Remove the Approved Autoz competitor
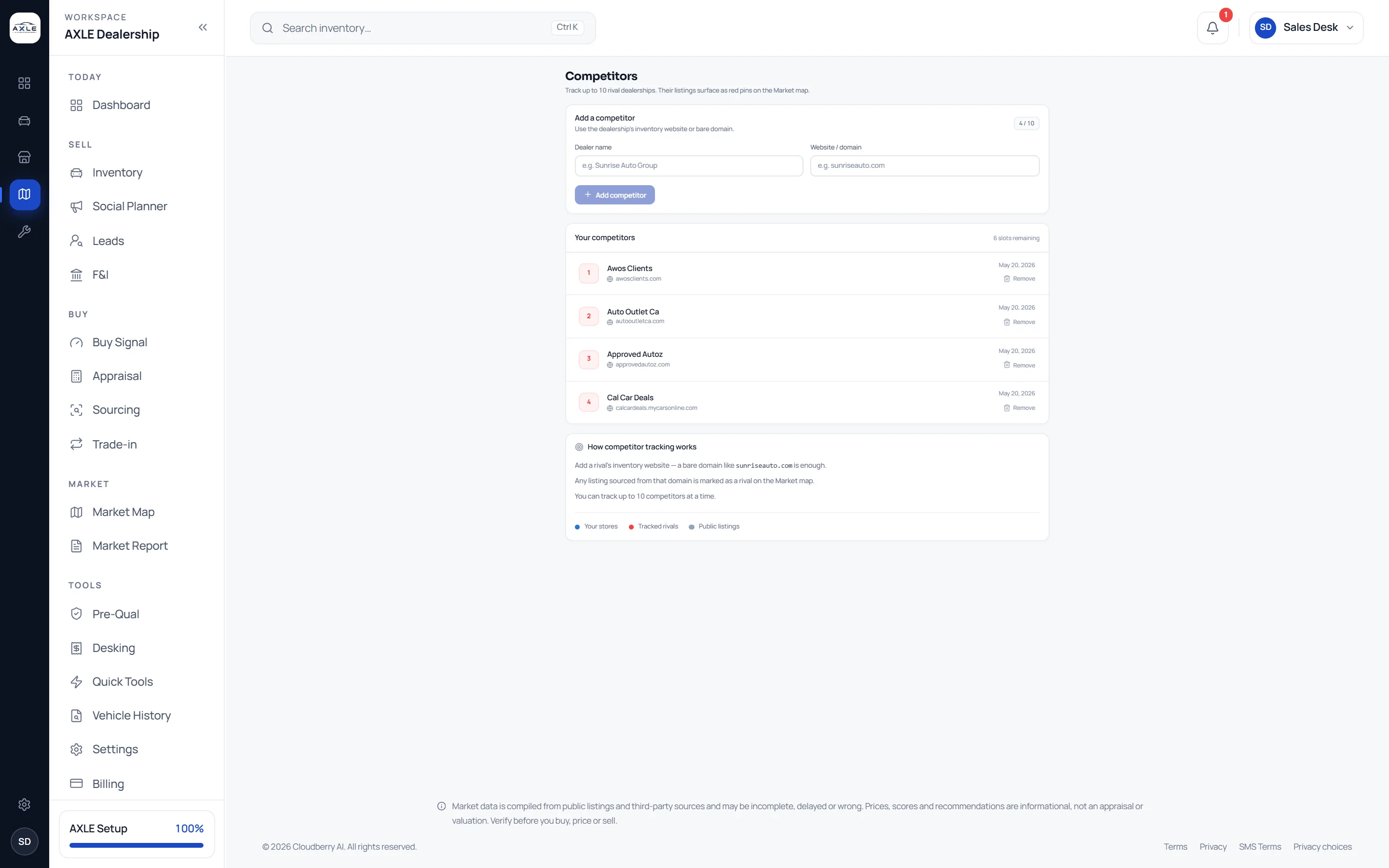This screenshot has width=1389, height=868. point(1020,365)
